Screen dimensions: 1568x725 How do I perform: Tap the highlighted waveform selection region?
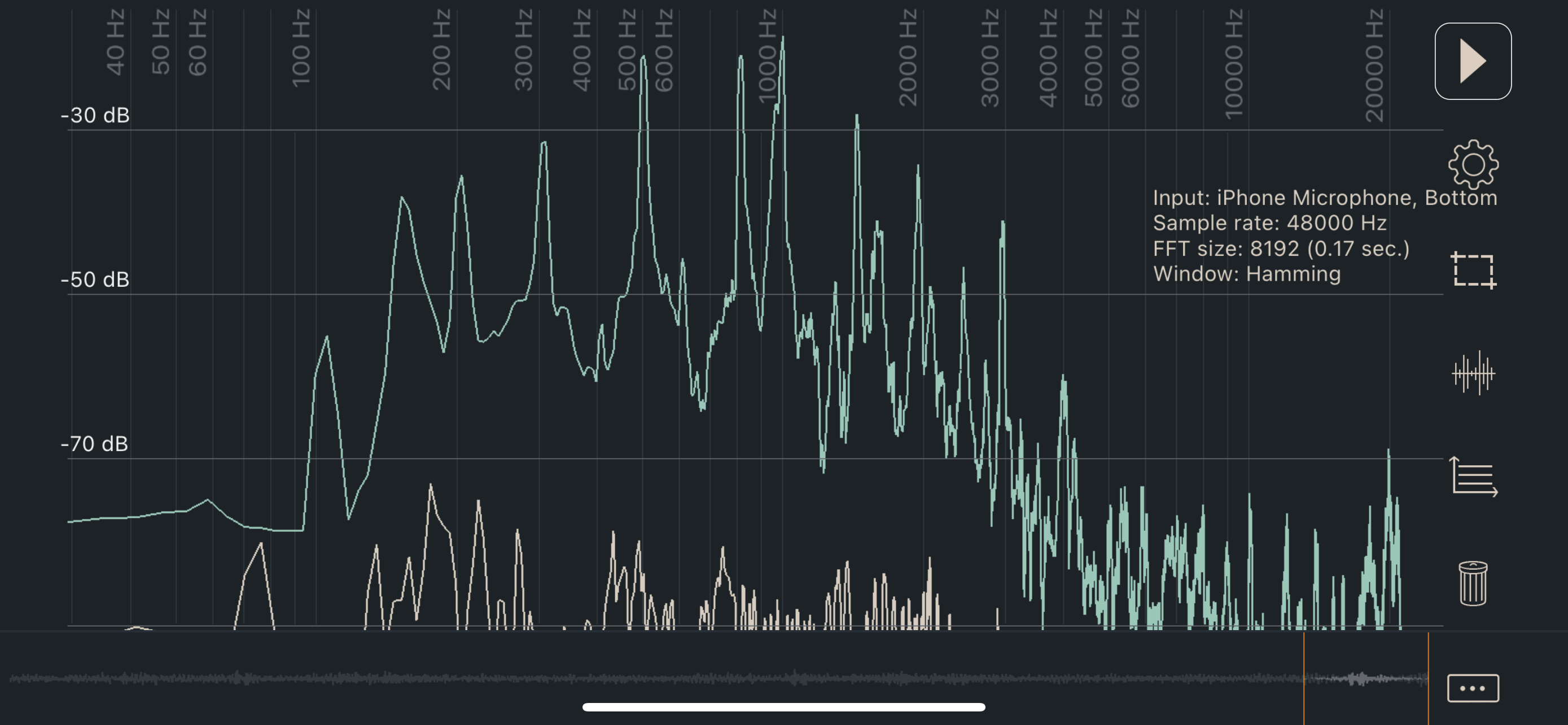point(1365,678)
